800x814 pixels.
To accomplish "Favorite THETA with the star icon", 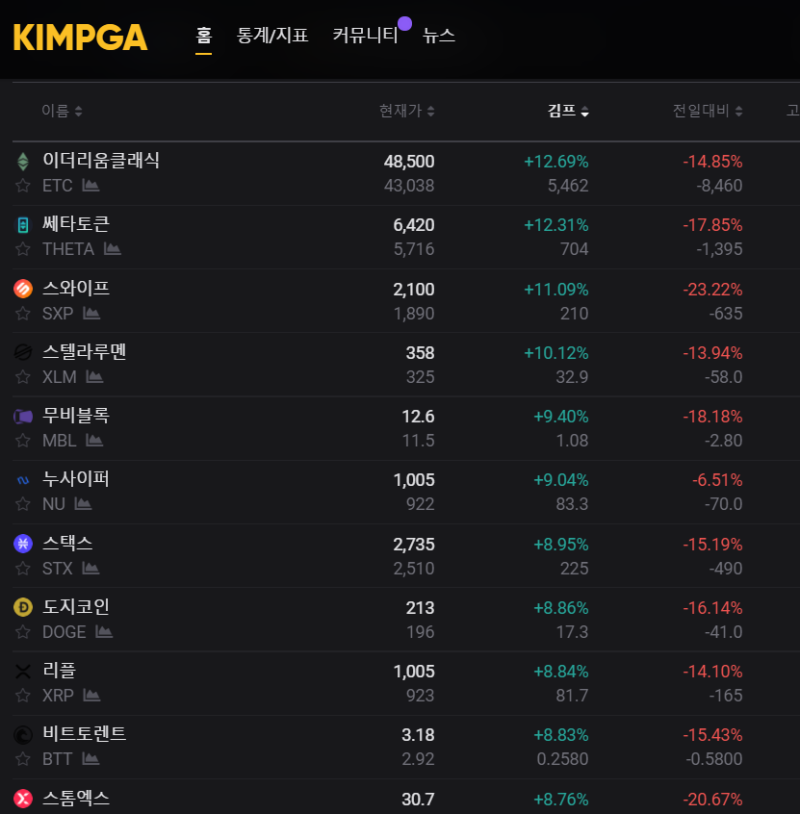I will click(x=23, y=249).
